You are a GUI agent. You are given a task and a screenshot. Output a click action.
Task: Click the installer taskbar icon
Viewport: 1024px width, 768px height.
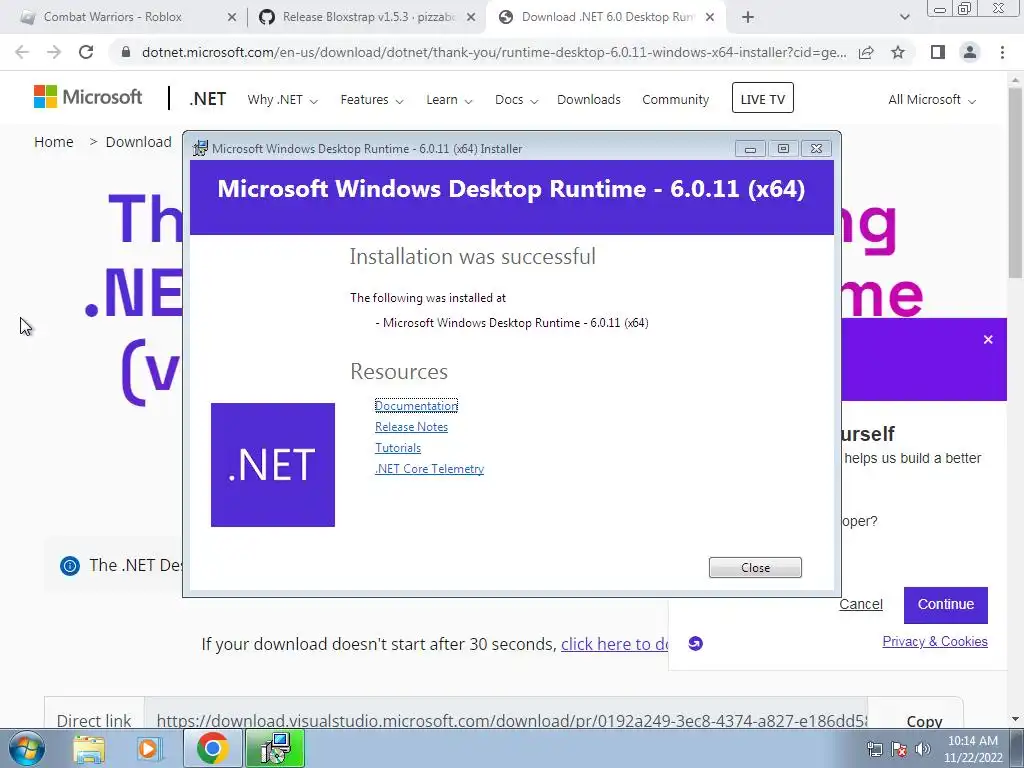[275, 748]
